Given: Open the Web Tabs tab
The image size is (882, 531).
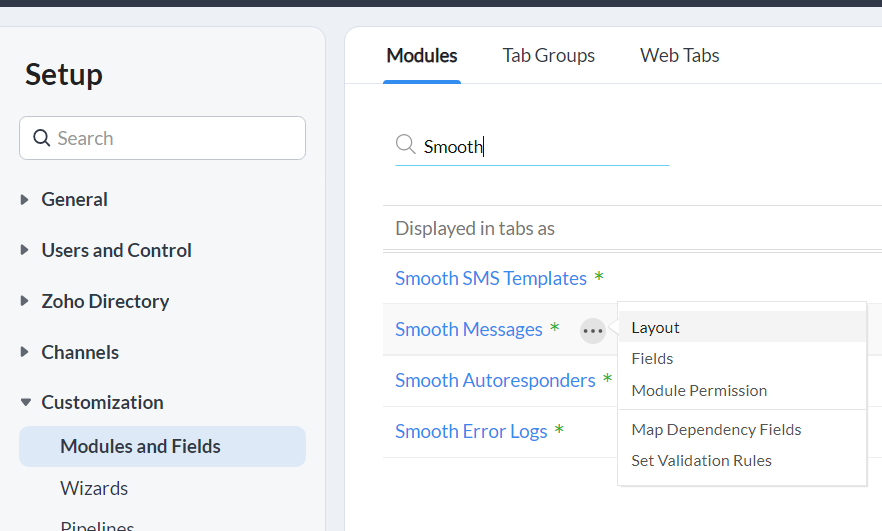Looking at the screenshot, I should [679, 56].
